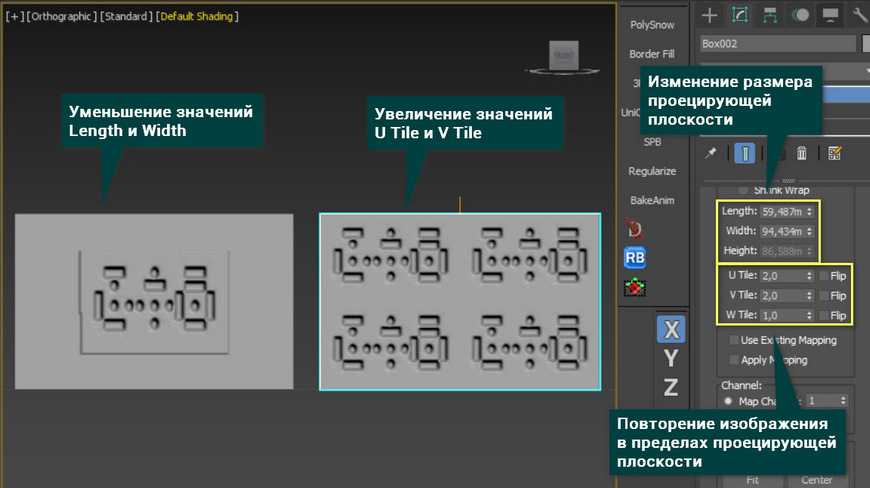Viewport: 870px width, 488px height.
Task: Click the Pin Stack icon
Action: click(x=711, y=153)
